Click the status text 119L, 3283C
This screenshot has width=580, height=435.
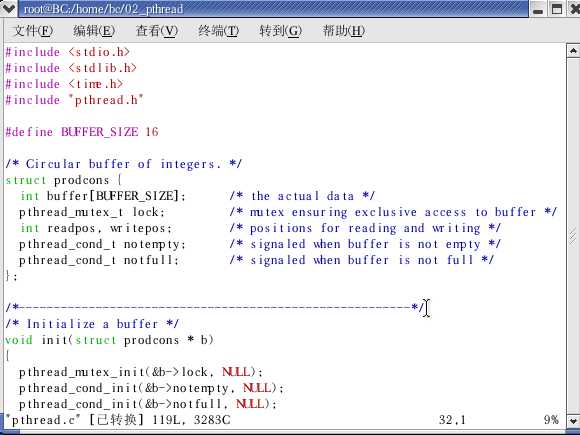pyautogui.click(x=191, y=420)
